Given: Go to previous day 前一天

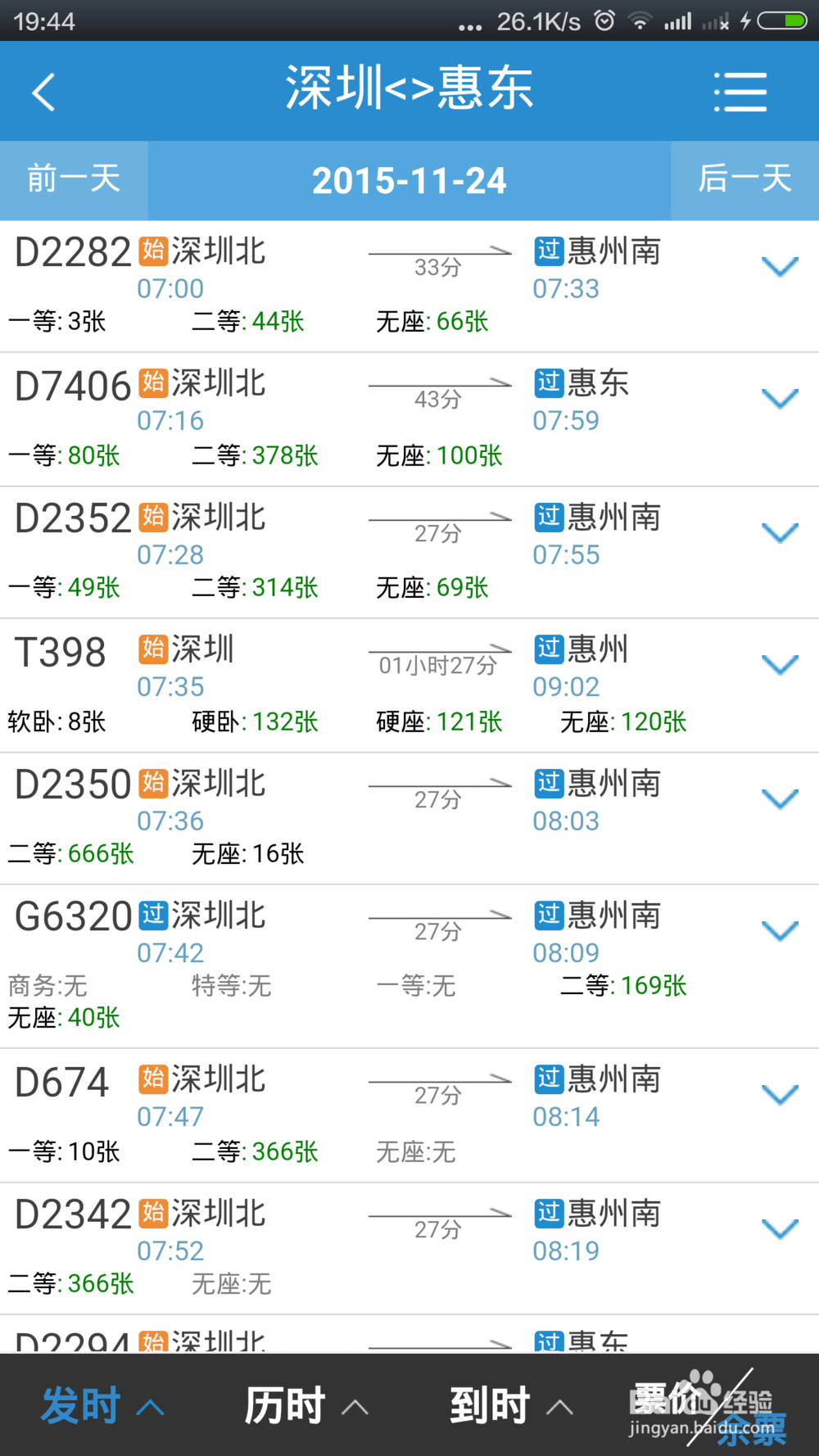Looking at the screenshot, I should (74, 179).
